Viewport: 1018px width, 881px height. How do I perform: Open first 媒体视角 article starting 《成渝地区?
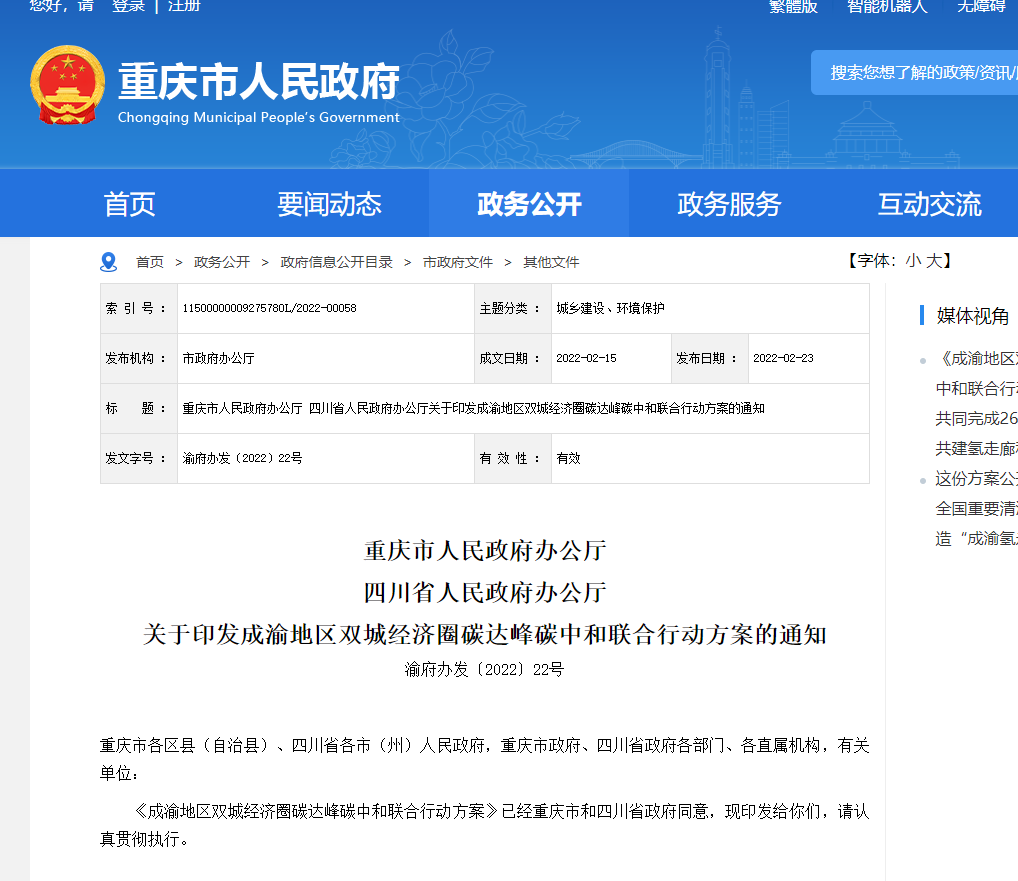[x=976, y=359]
